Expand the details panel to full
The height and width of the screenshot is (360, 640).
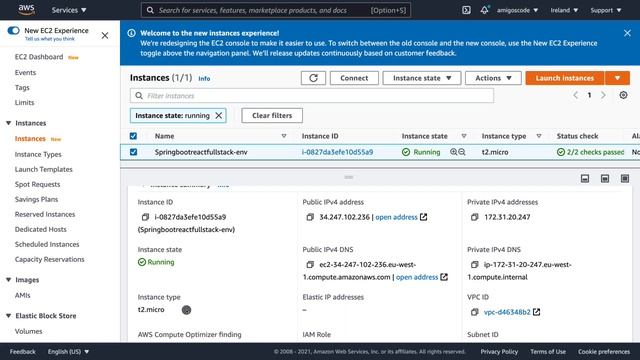click(625, 178)
